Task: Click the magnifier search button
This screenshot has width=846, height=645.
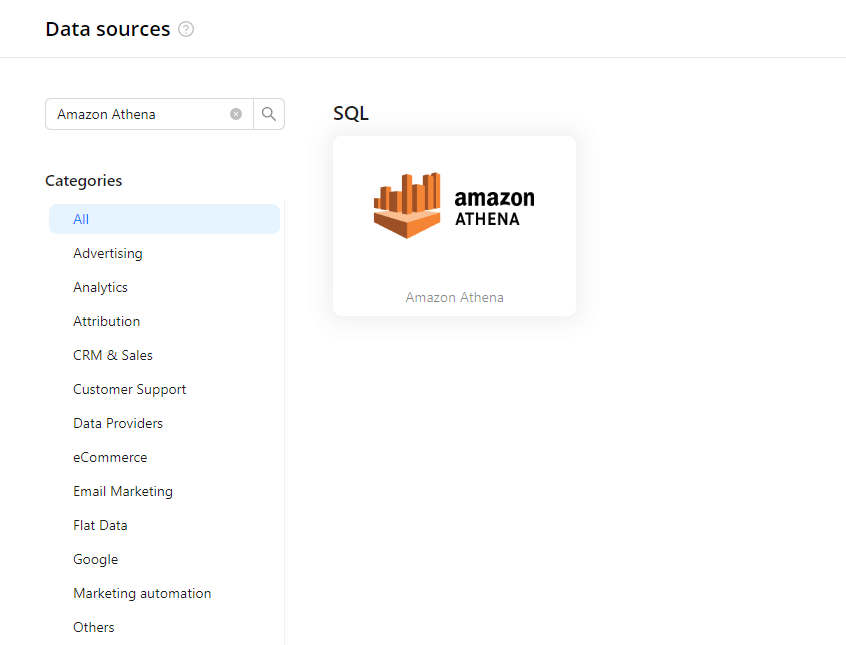Action: pos(269,114)
